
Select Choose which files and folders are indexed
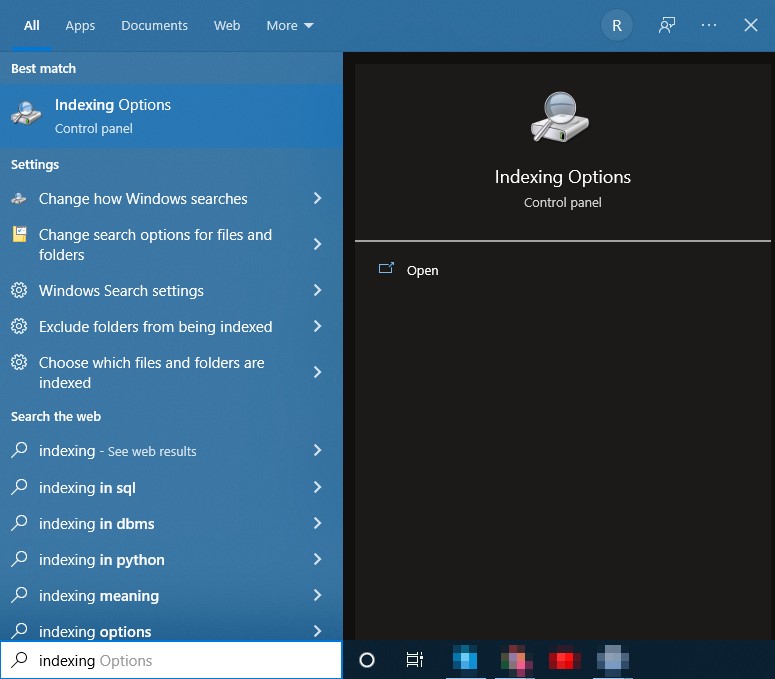coord(150,372)
